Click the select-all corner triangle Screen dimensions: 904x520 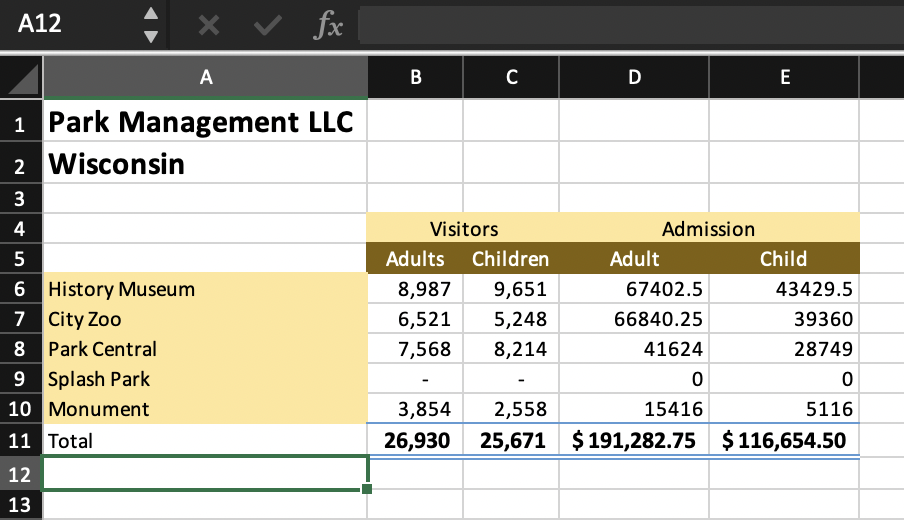[22, 79]
